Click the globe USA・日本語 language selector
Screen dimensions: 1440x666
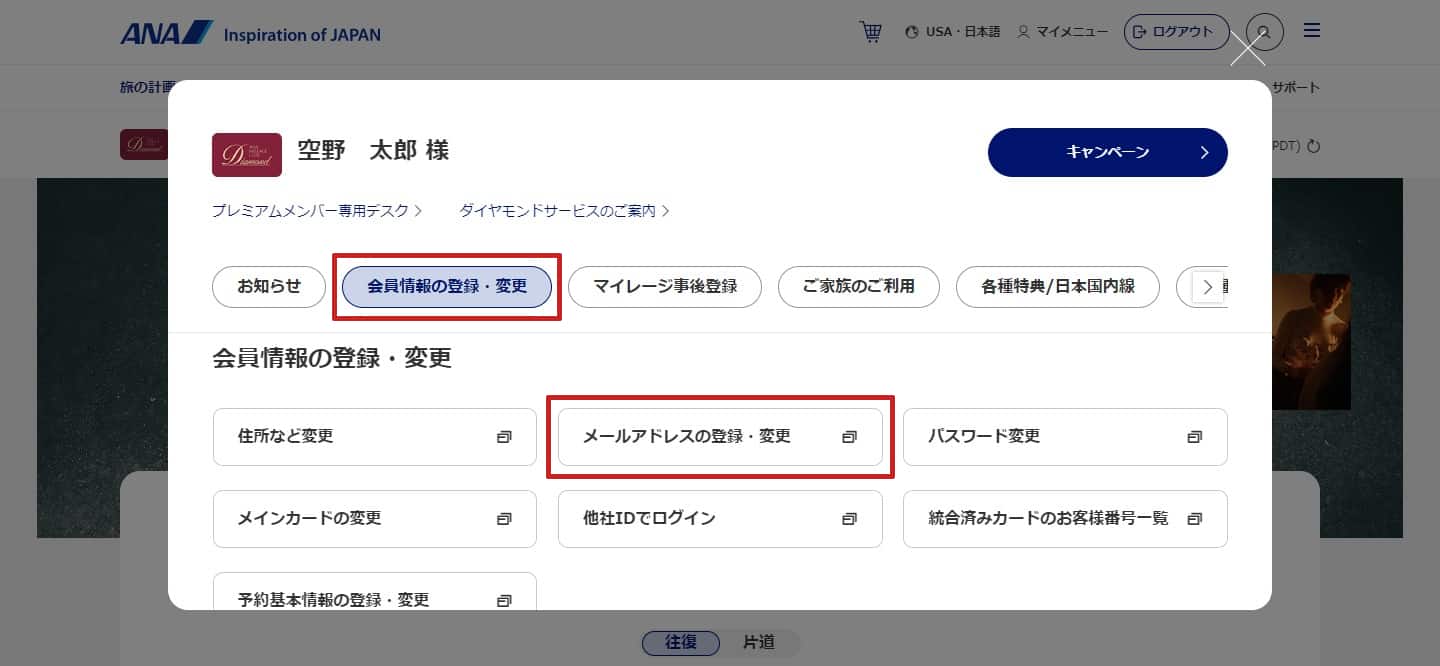click(952, 32)
